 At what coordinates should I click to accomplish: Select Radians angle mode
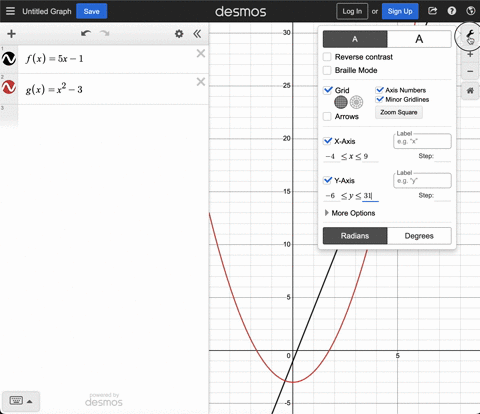pyautogui.click(x=355, y=236)
